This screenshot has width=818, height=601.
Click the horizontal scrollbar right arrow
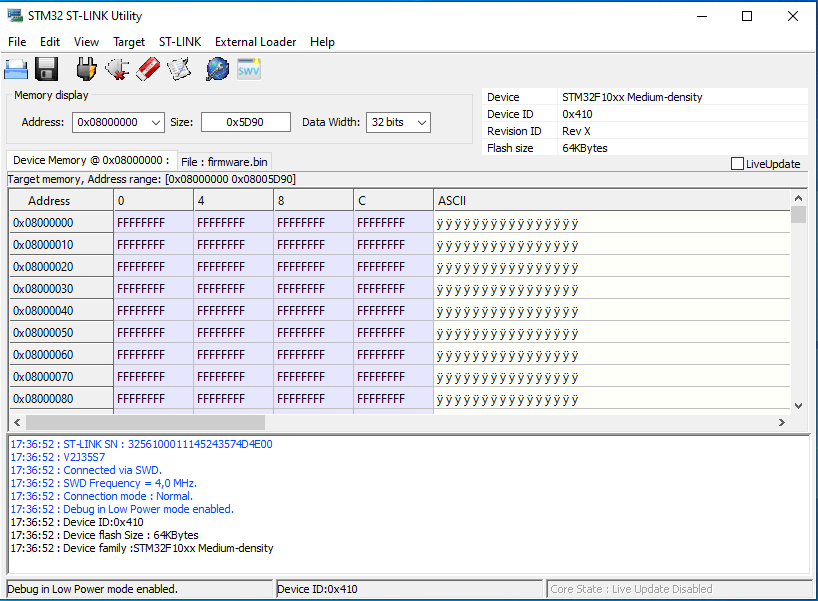pos(781,423)
